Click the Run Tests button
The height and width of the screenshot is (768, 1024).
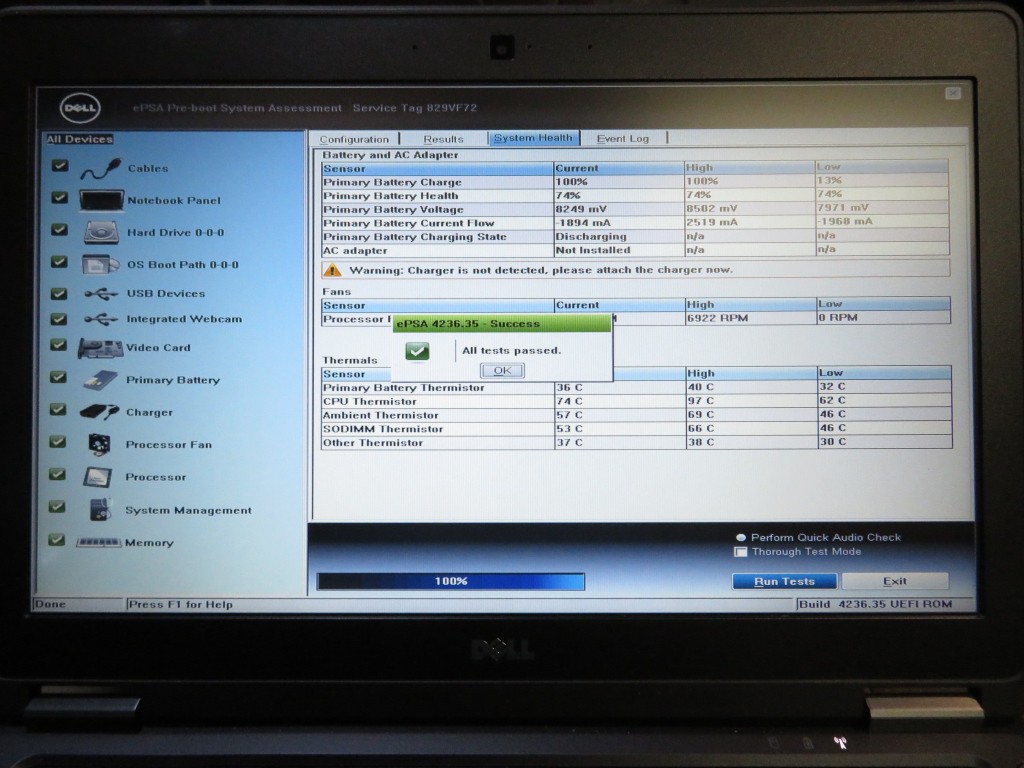(x=784, y=581)
